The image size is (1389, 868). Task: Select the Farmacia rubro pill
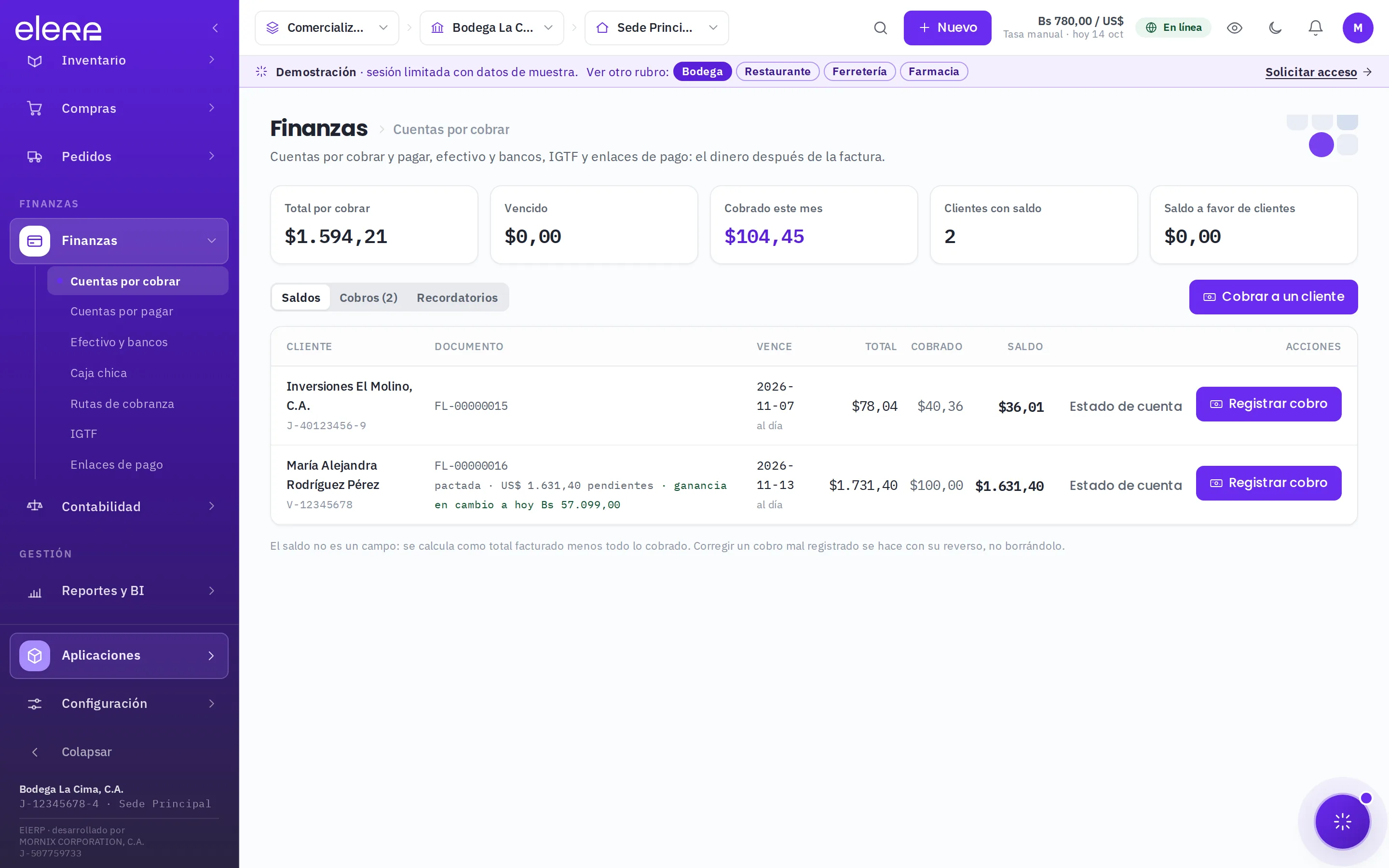pos(933,71)
